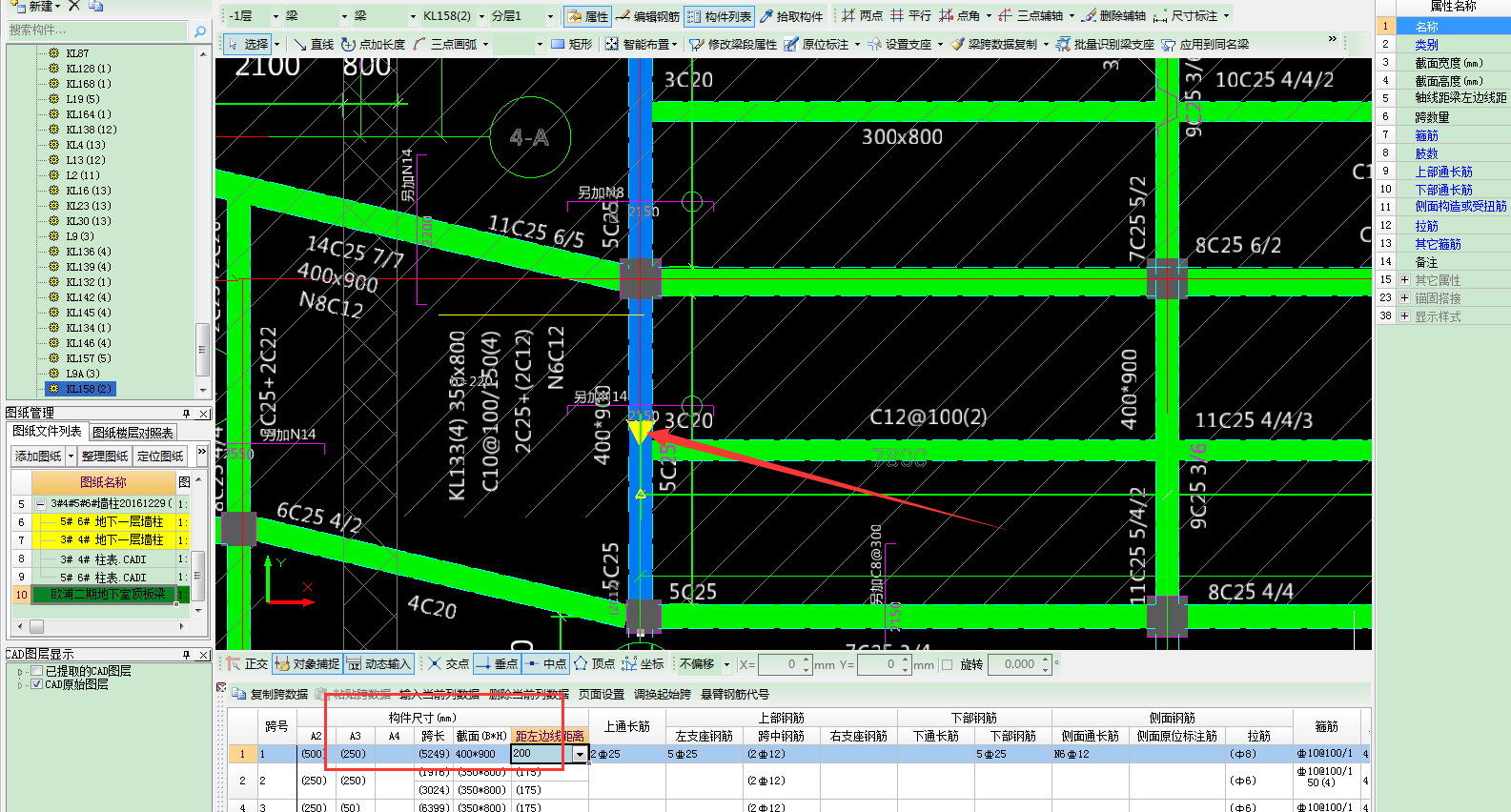
Task: Choose 三点画弧 three-point arc tool
Action: pos(445,44)
